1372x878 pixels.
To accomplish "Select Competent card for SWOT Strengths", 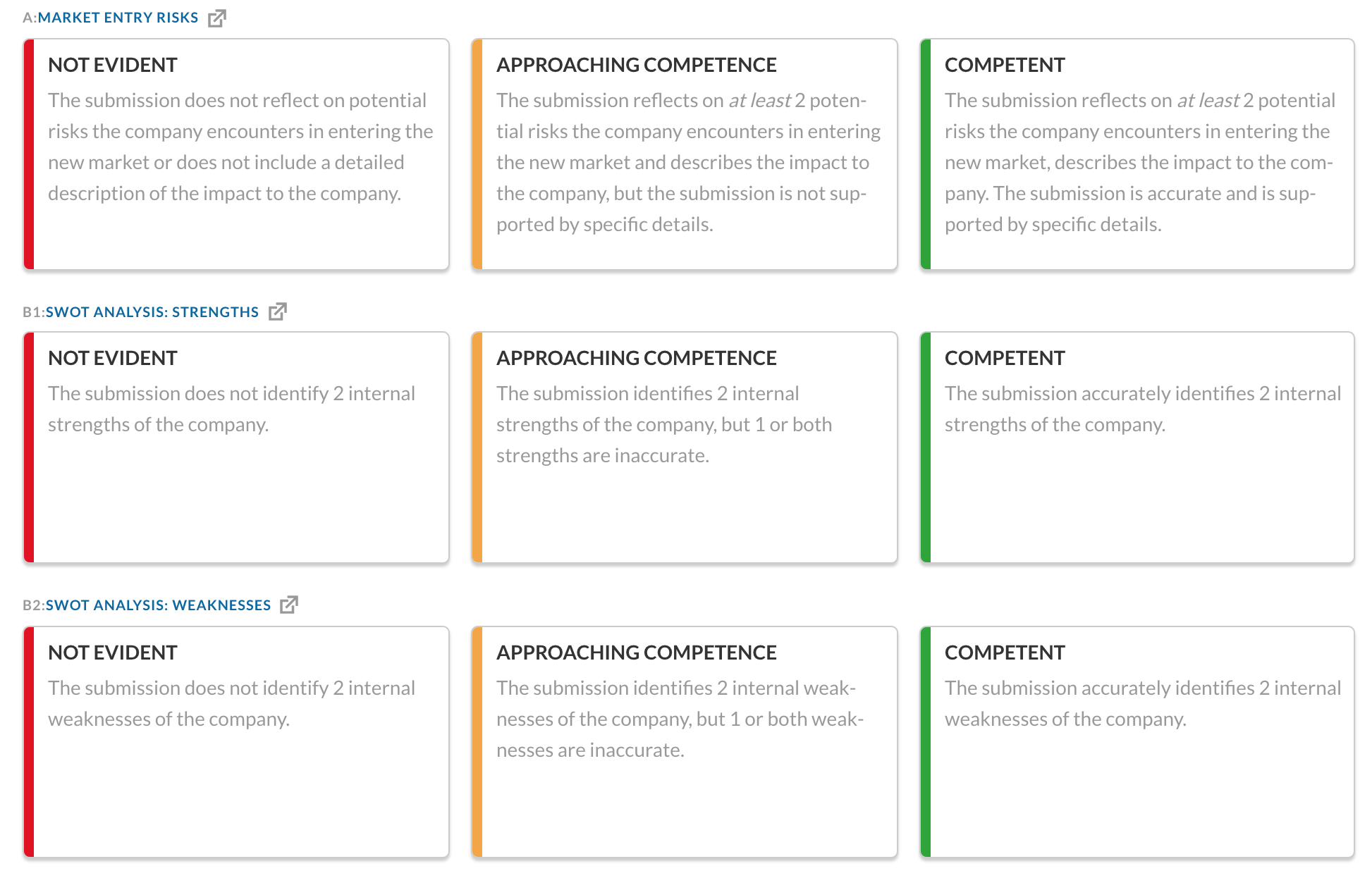I will (x=1137, y=447).
